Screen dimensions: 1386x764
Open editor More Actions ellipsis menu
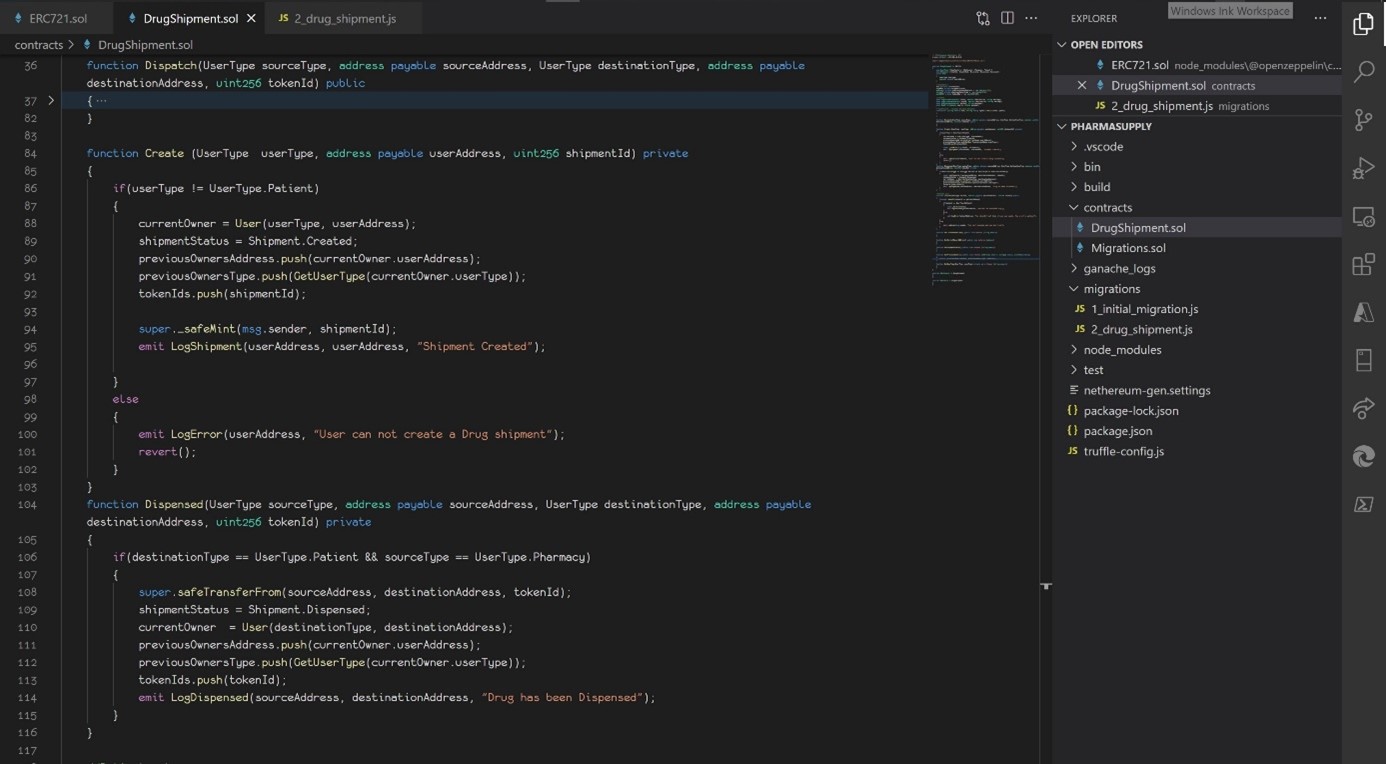coord(1031,18)
